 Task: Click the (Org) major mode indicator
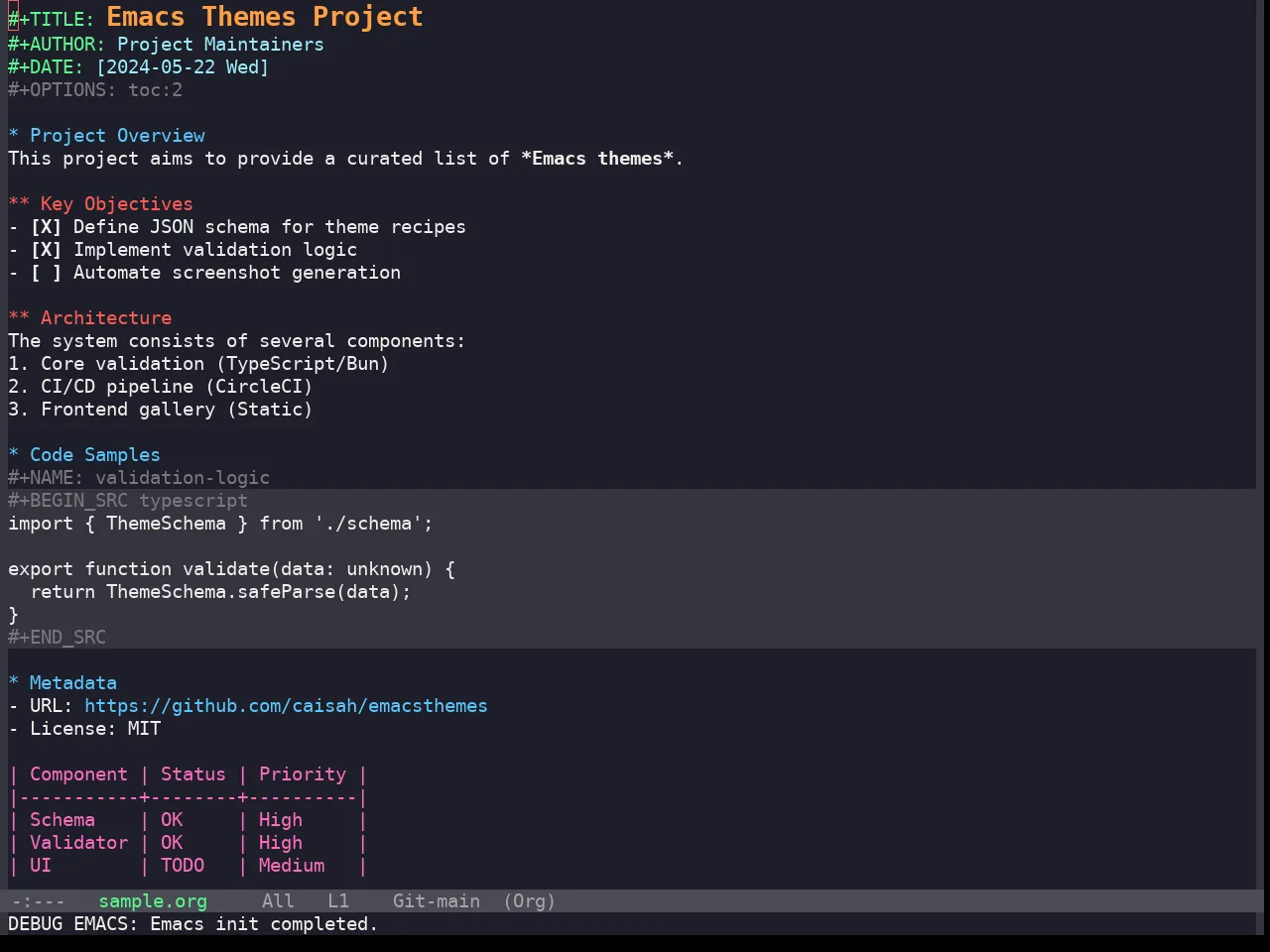529,901
